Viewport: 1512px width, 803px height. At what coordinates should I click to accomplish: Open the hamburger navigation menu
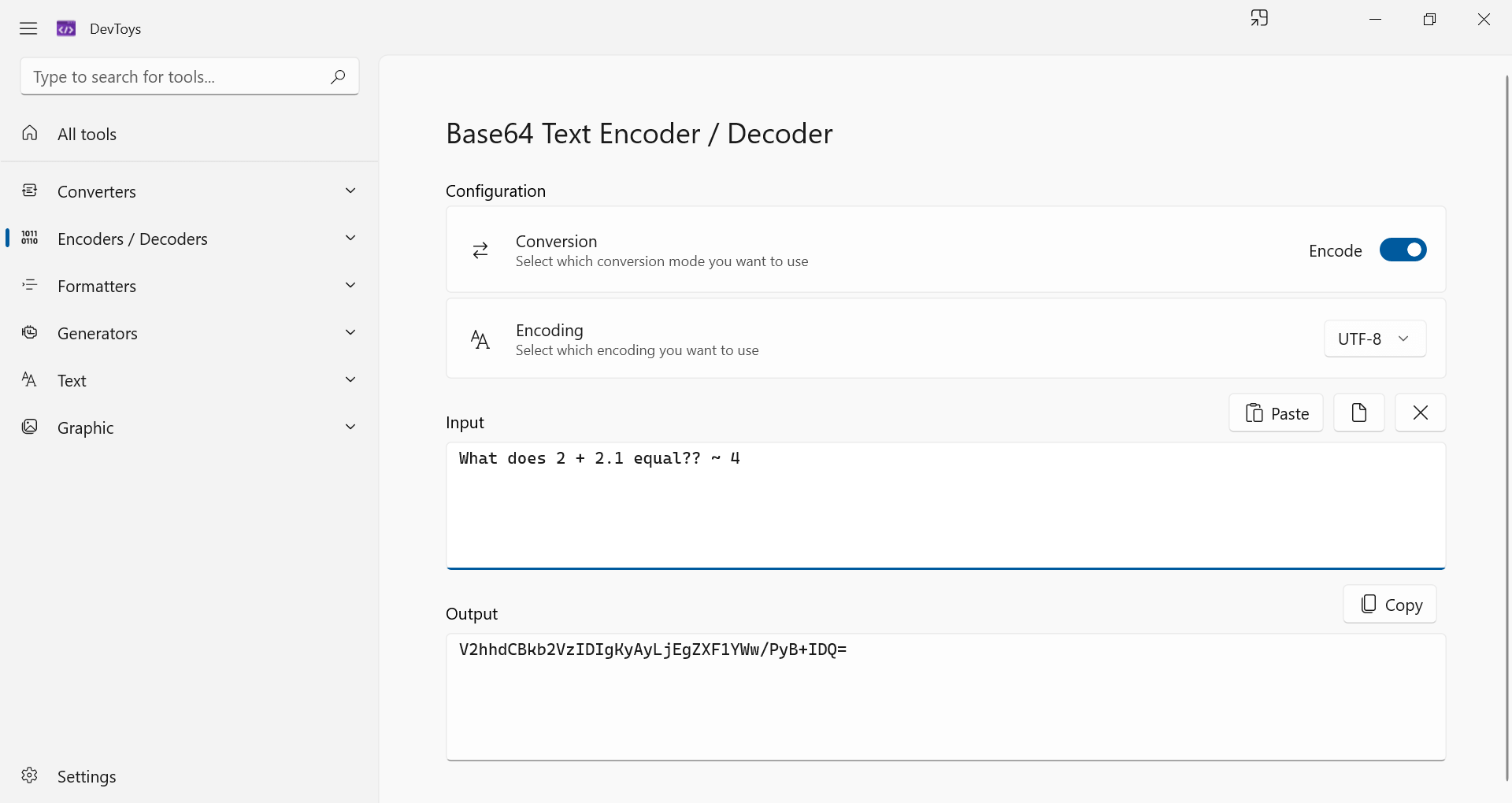click(28, 28)
